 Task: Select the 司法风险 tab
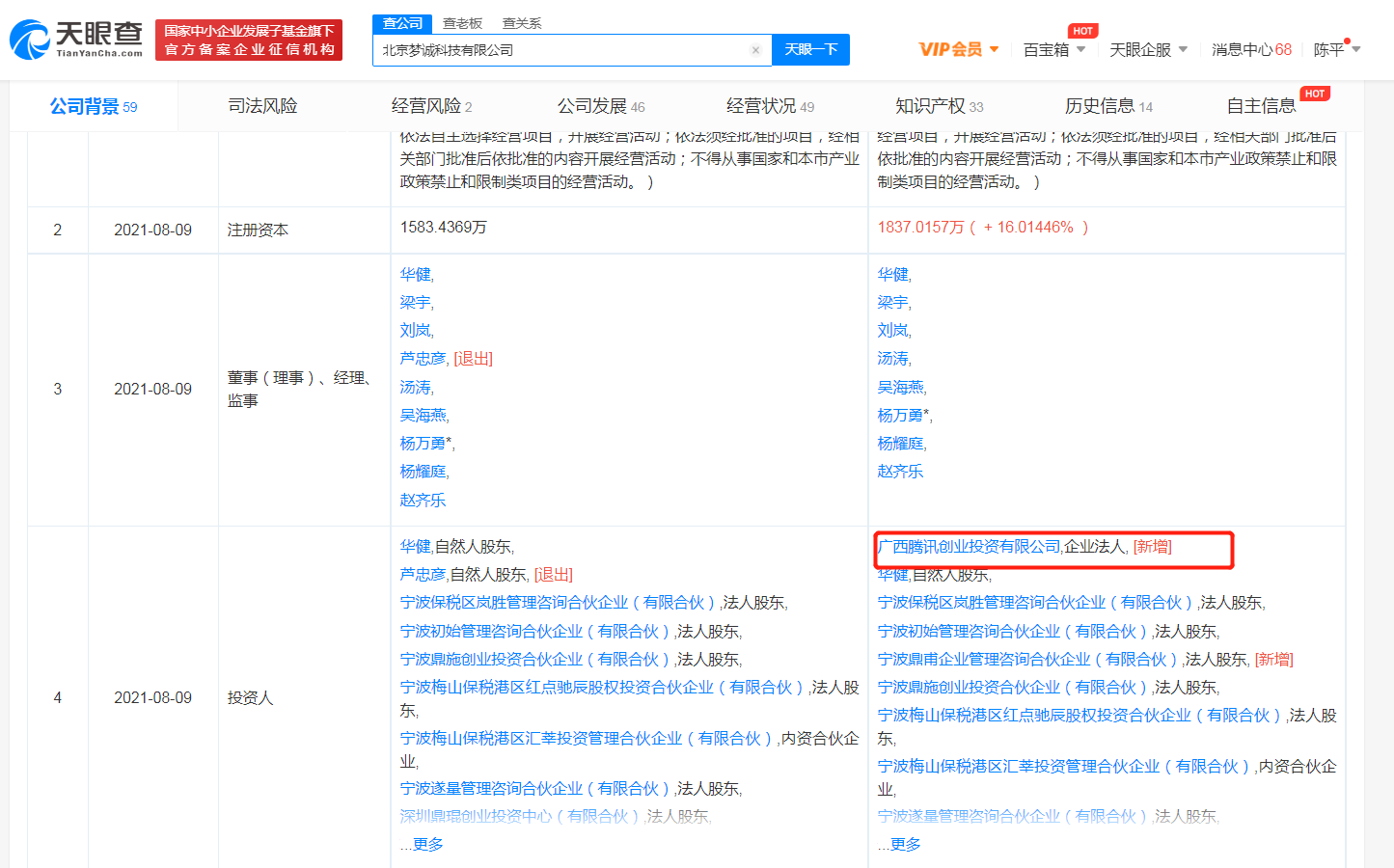262,106
